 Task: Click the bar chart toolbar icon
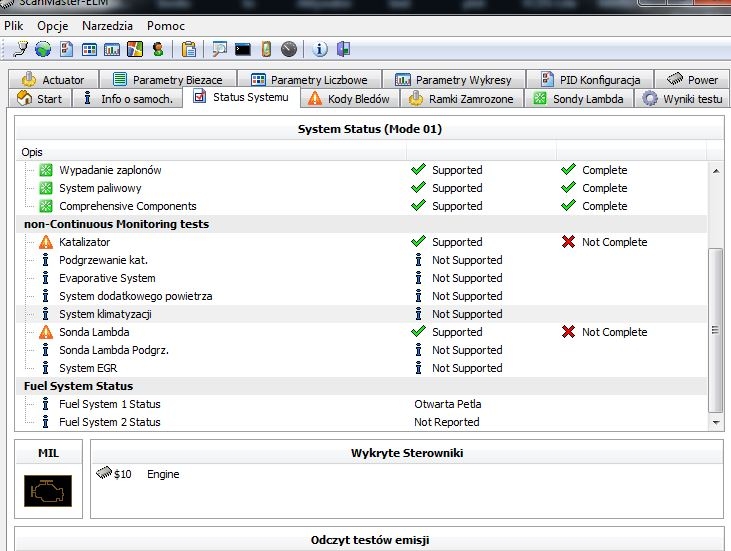pyautogui.click(x=112, y=49)
